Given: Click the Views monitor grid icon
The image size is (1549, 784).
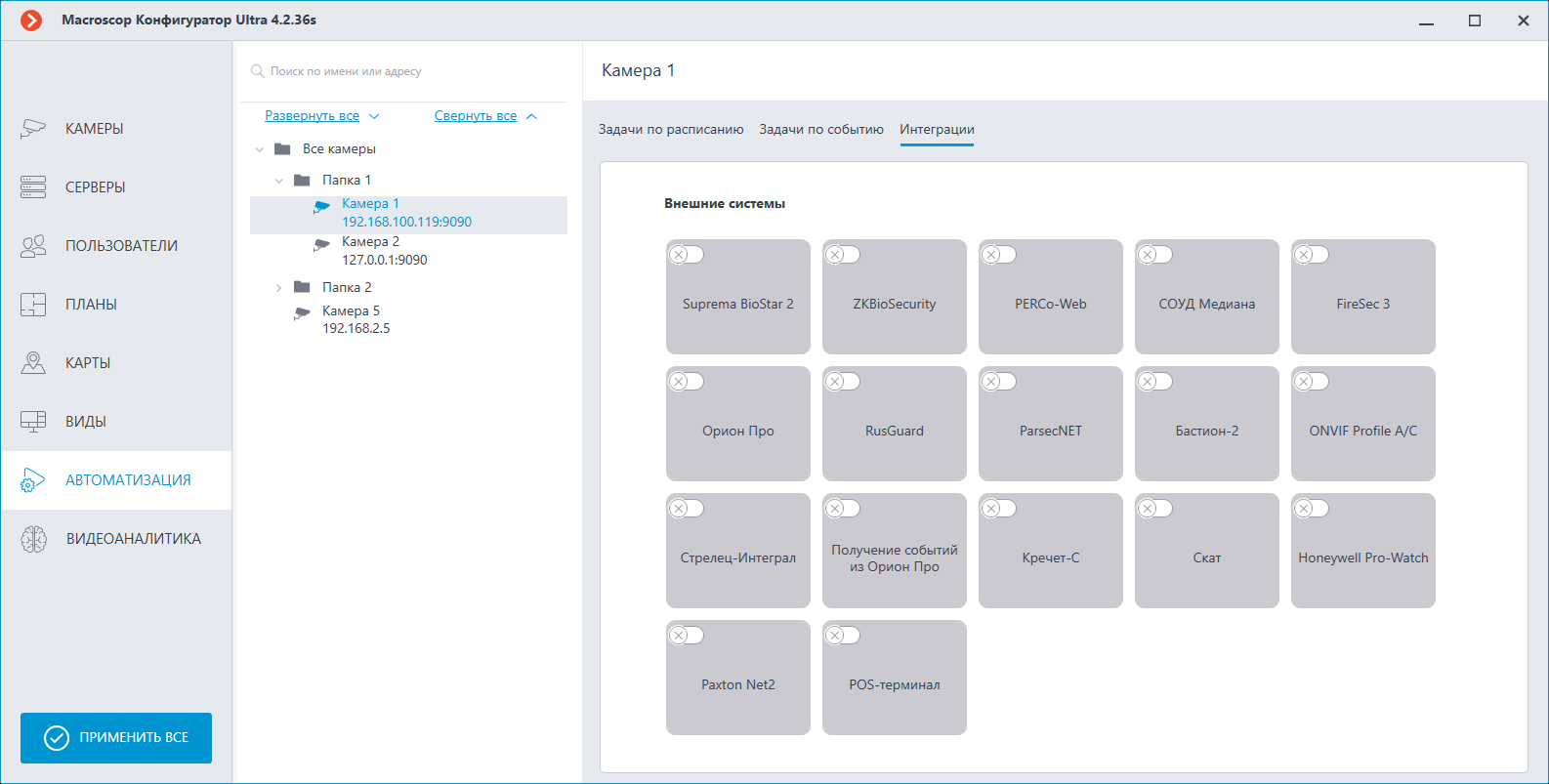Looking at the screenshot, I should click(x=33, y=421).
